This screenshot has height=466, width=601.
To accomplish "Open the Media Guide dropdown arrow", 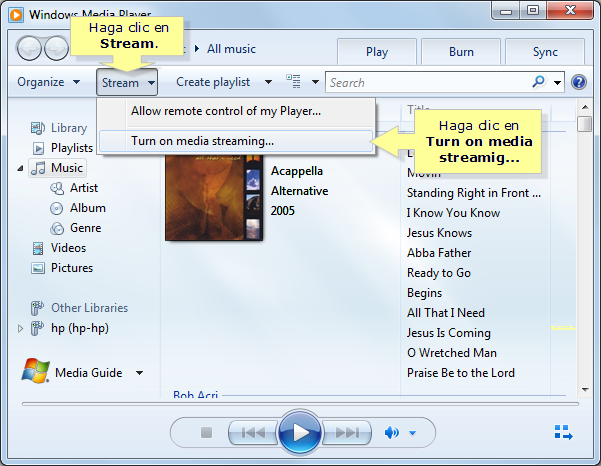I will click(140, 373).
